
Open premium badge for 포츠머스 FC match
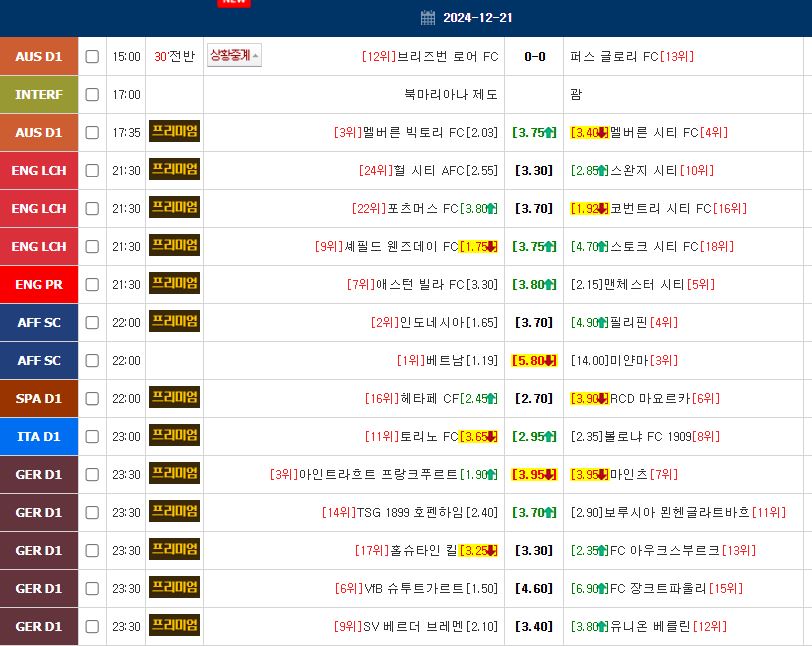pyautogui.click(x=175, y=207)
